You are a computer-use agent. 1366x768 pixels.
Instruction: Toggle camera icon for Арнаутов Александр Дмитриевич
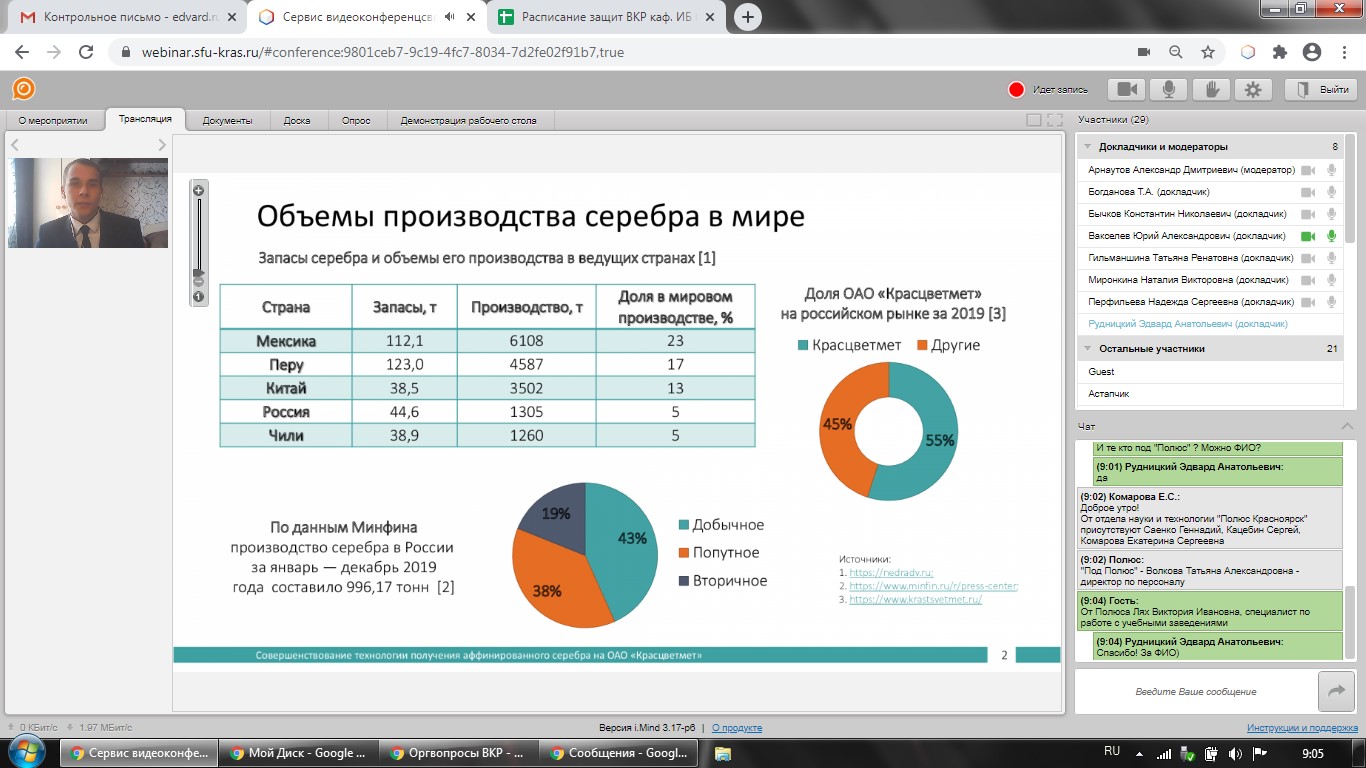click(x=1308, y=170)
